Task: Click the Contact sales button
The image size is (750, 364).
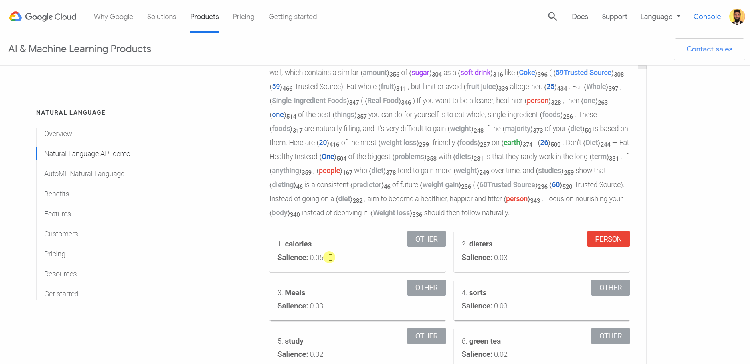Action: click(709, 49)
